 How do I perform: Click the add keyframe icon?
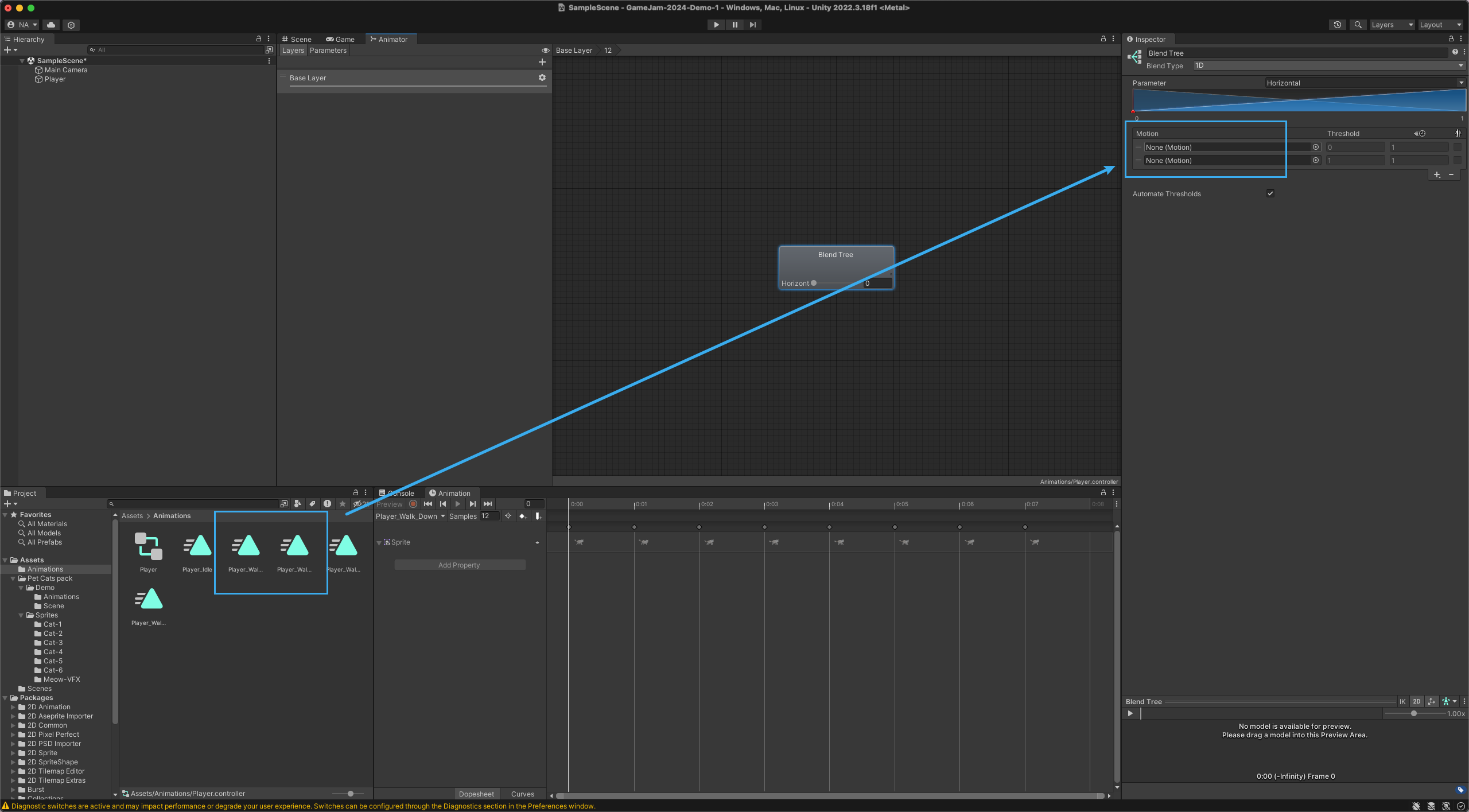(523, 516)
